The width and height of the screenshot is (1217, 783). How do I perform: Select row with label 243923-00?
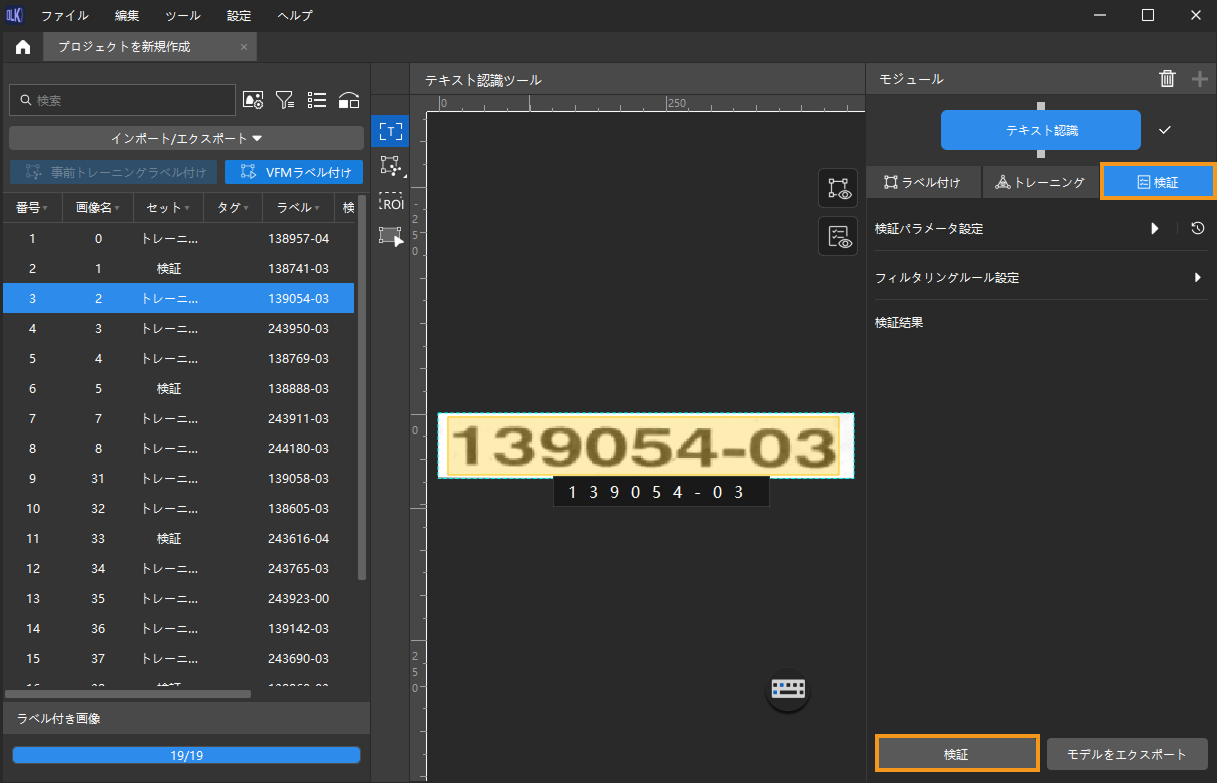click(178, 598)
